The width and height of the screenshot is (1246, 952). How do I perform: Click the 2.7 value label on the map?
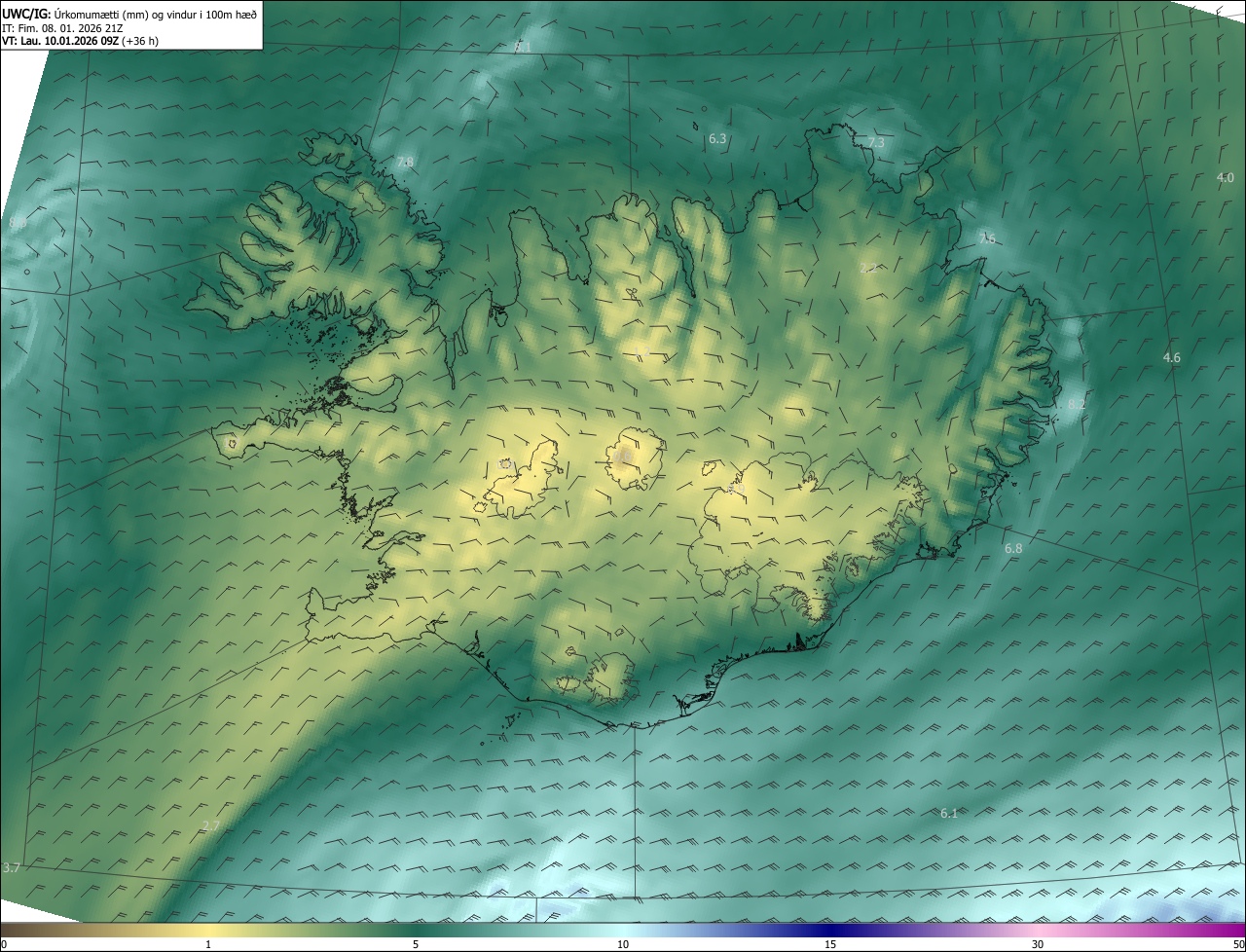(x=211, y=825)
